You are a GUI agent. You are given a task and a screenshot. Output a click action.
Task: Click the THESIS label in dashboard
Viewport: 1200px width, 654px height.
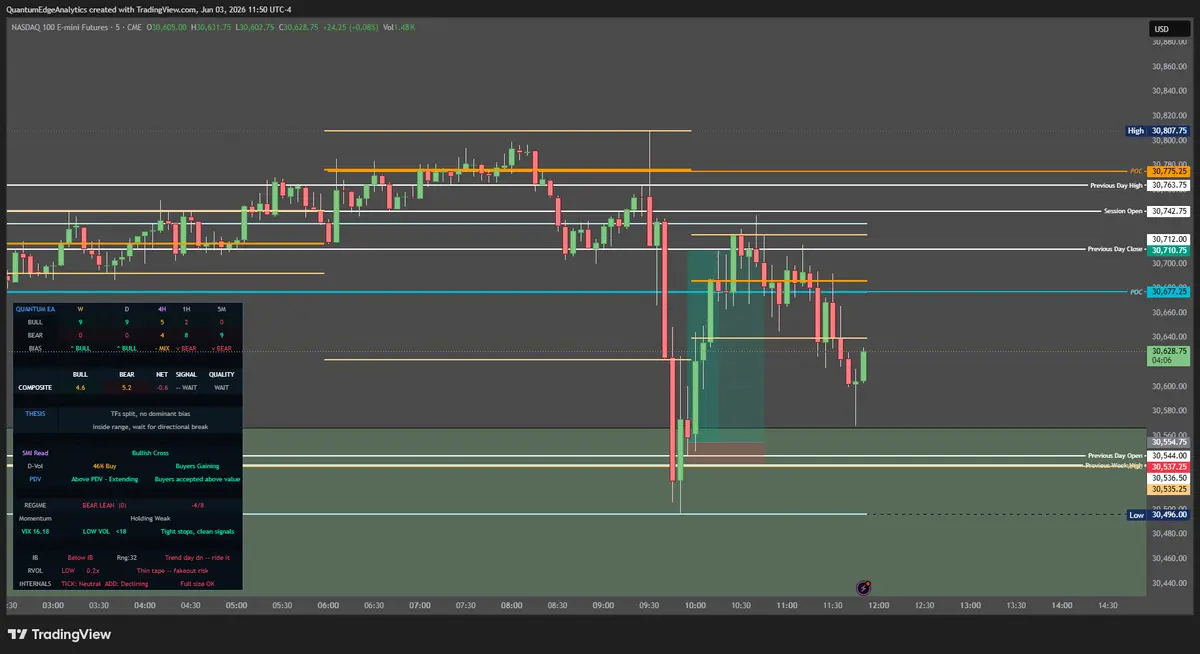point(35,413)
